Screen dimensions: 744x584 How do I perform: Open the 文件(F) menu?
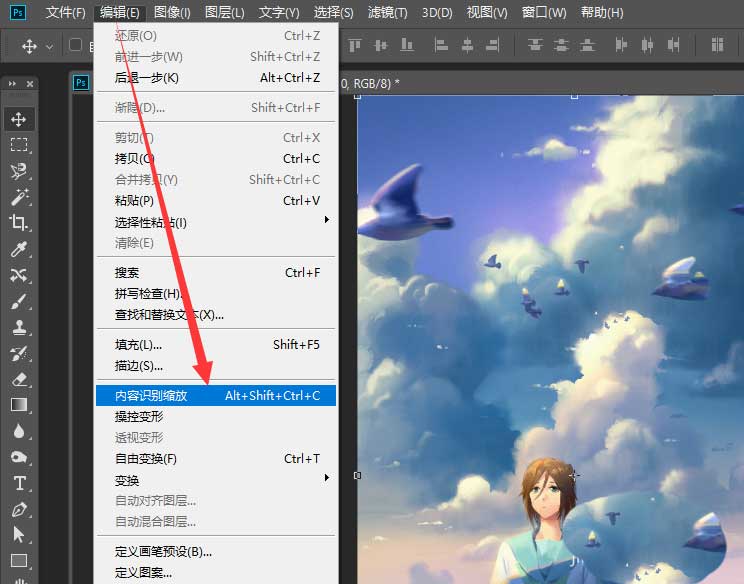(x=65, y=12)
